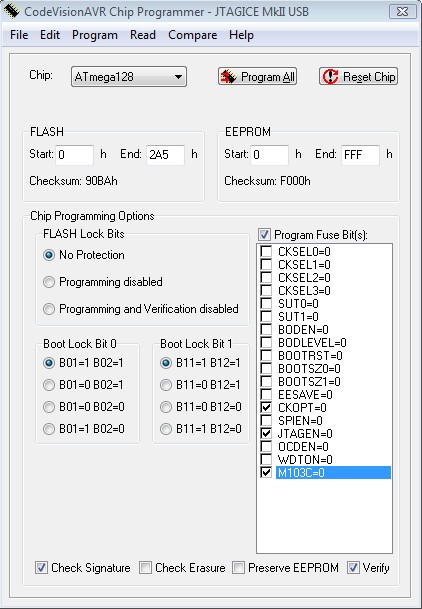
Task: Select Programming disabled lock option
Action: click(49, 282)
